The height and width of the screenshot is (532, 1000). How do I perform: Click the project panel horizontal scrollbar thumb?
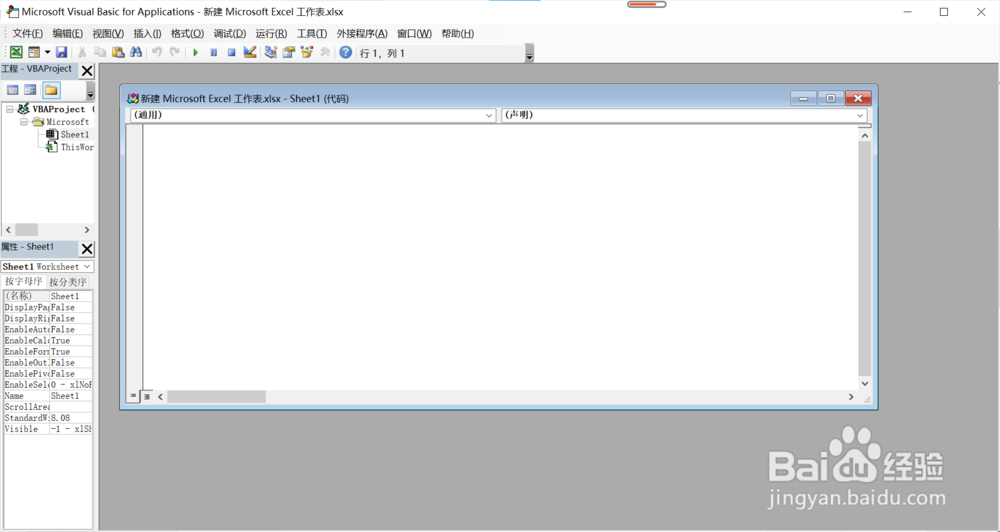(27, 230)
